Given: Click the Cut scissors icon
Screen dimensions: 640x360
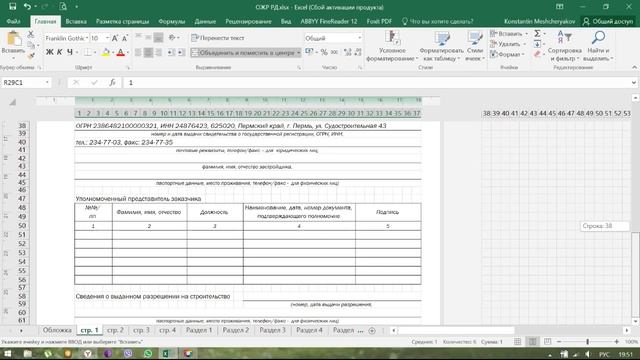Looking at the screenshot, I should click(31, 35).
